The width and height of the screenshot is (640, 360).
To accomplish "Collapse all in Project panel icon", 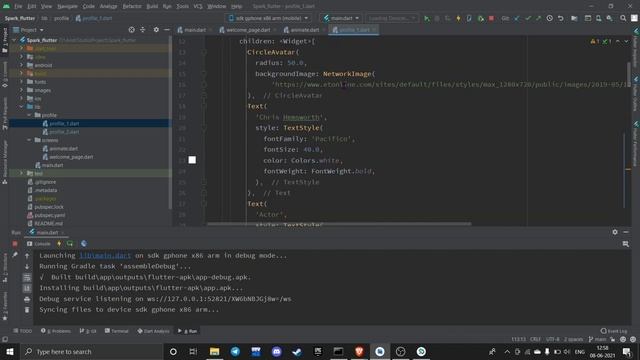I will [142, 30].
